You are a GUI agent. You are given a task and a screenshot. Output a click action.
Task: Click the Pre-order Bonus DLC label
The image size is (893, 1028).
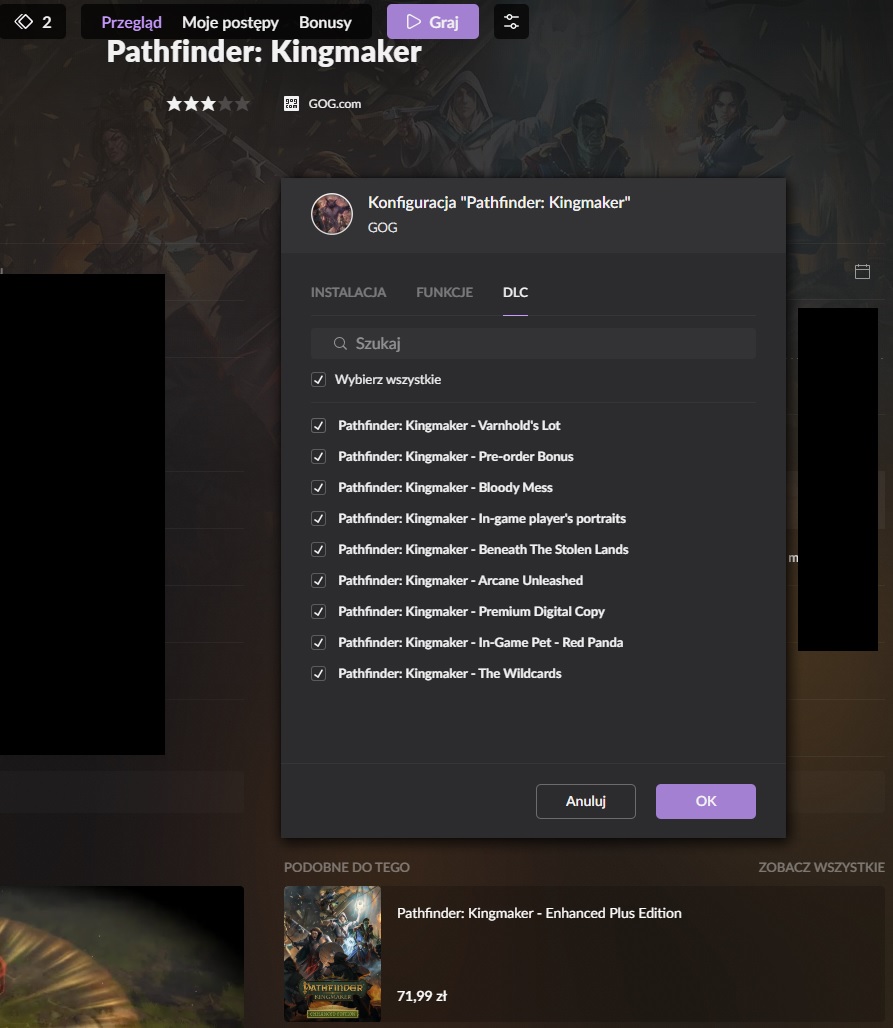(x=456, y=456)
